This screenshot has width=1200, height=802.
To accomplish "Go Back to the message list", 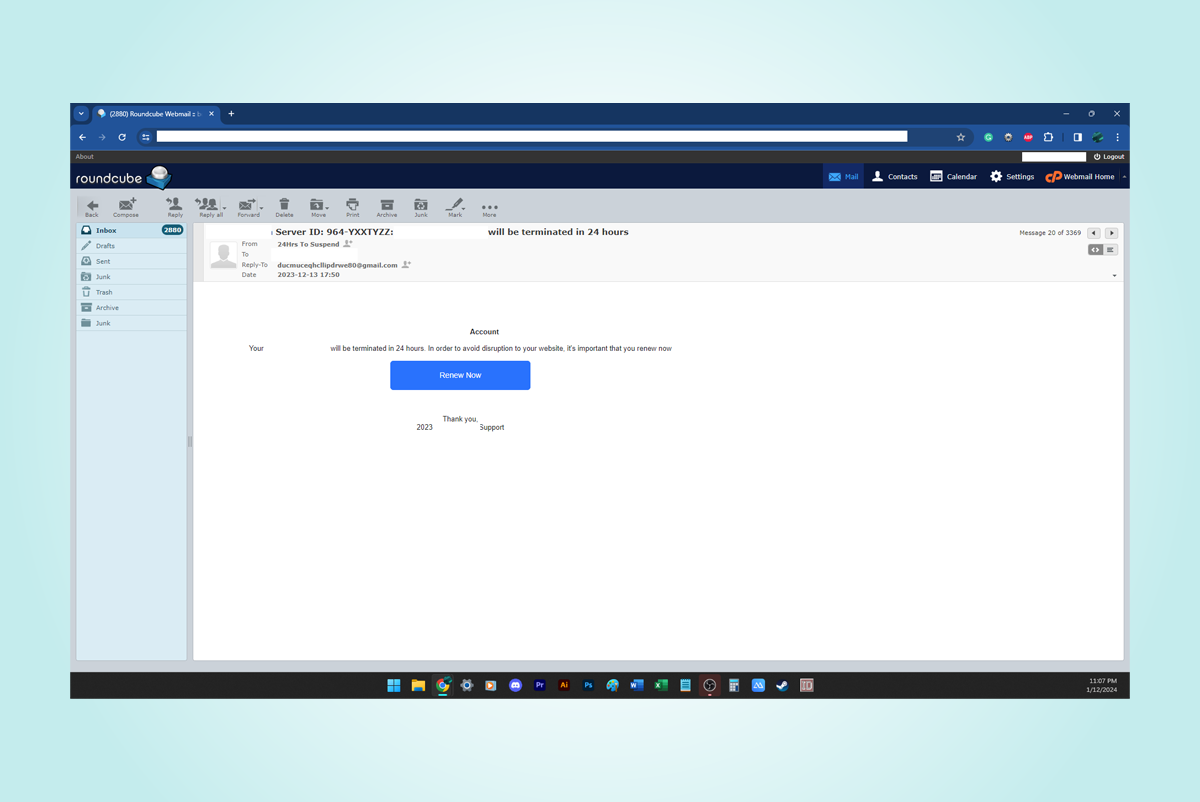I will (x=92, y=206).
